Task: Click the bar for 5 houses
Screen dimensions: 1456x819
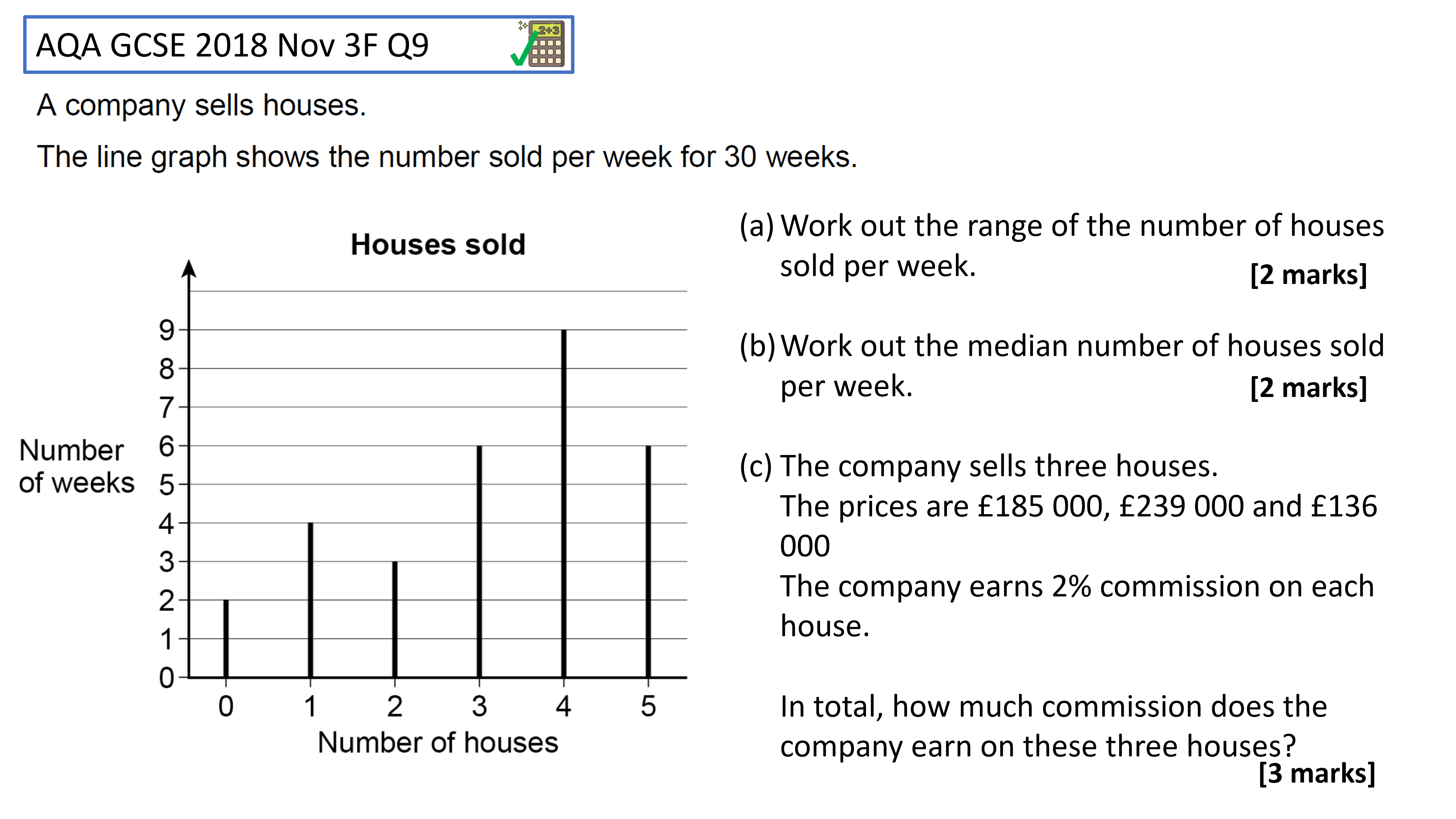Action: coord(648,561)
